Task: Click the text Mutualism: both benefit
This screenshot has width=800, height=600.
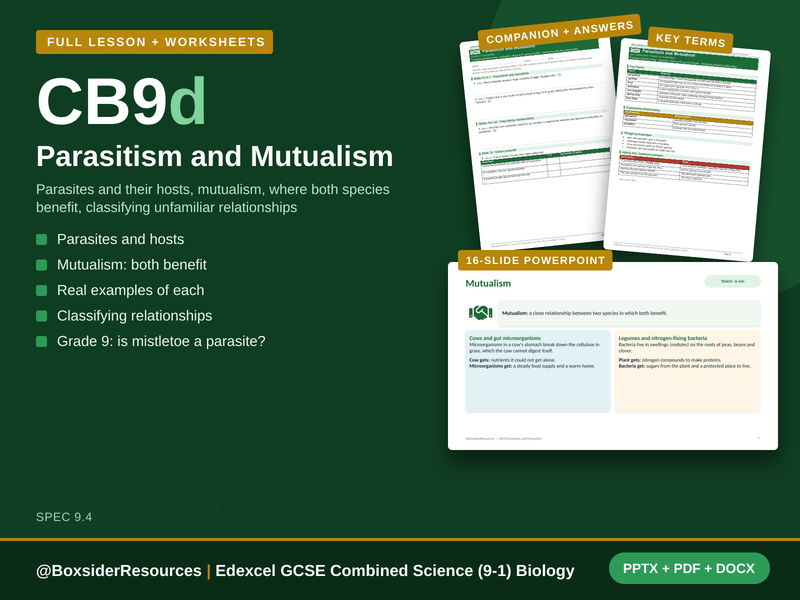Action: pos(132,265)
